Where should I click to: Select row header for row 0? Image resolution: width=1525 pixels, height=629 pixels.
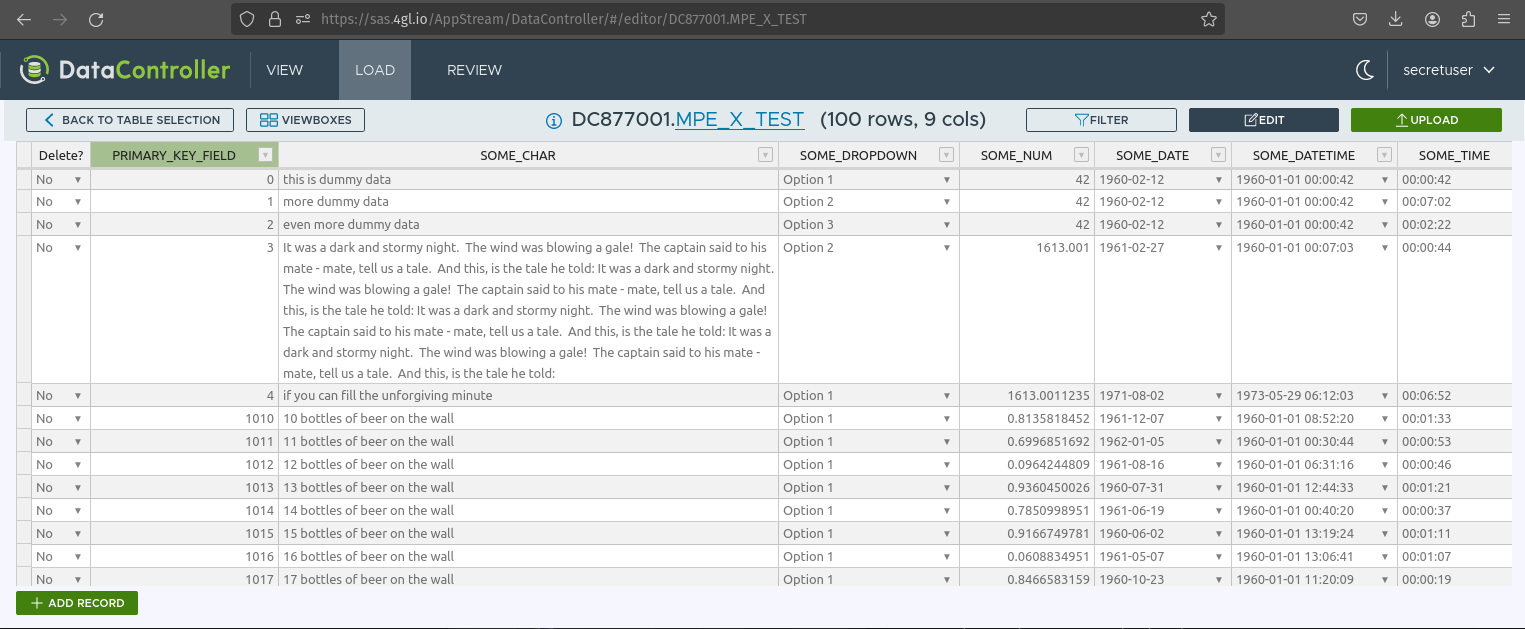coord(24,180)
